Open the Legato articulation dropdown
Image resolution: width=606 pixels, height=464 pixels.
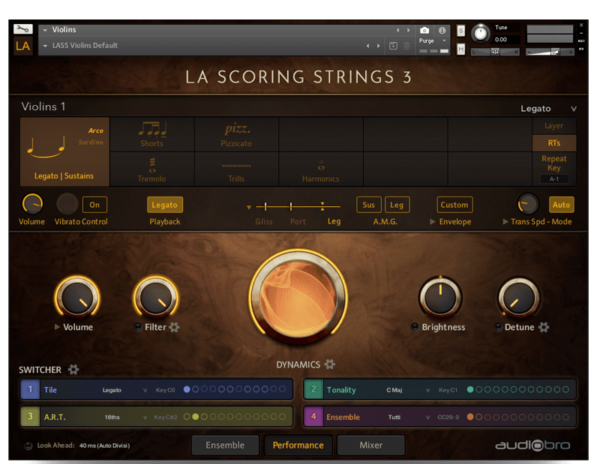548,109
